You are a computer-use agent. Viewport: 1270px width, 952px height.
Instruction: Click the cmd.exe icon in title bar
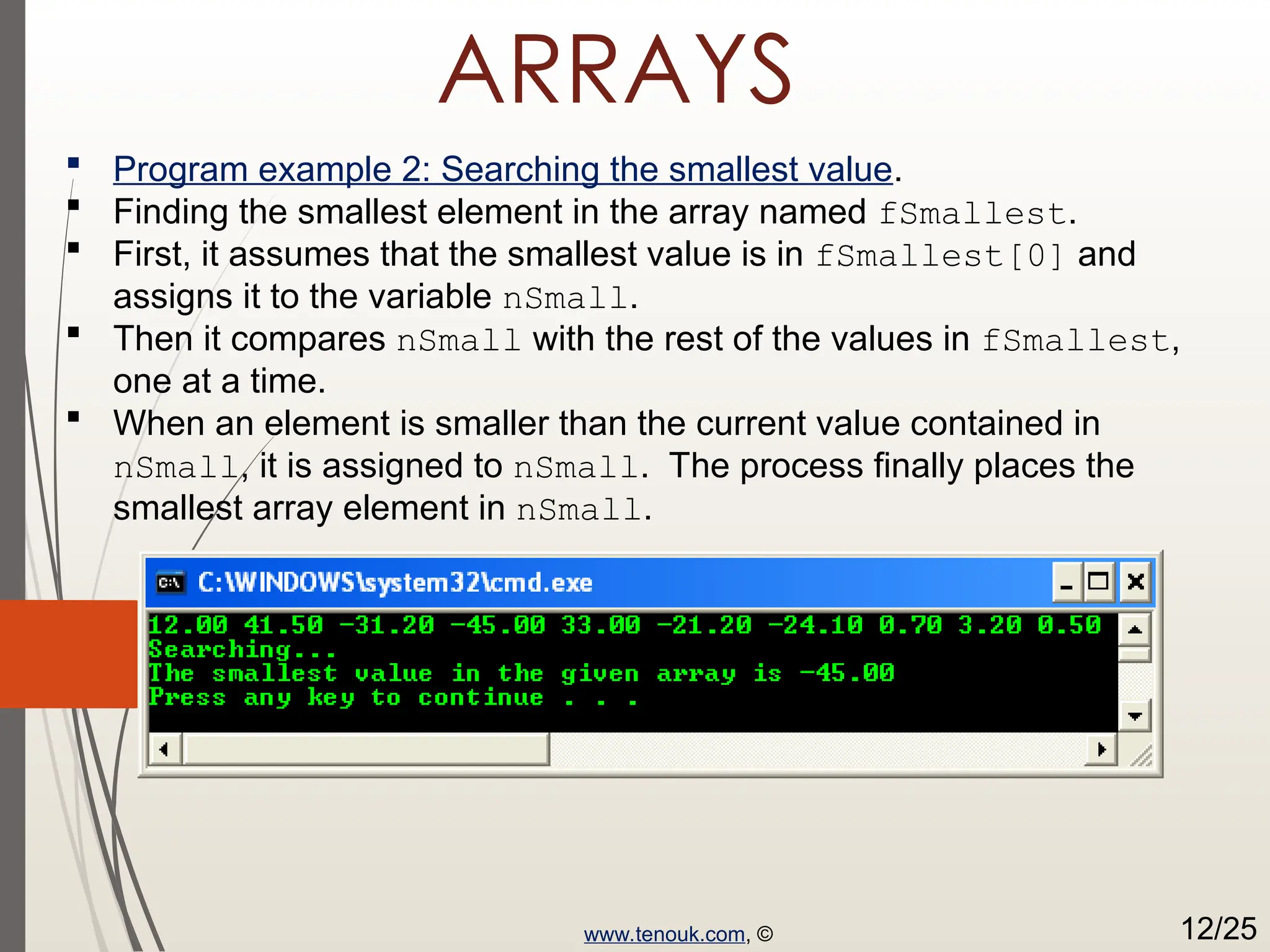click(x=171, y=583)
